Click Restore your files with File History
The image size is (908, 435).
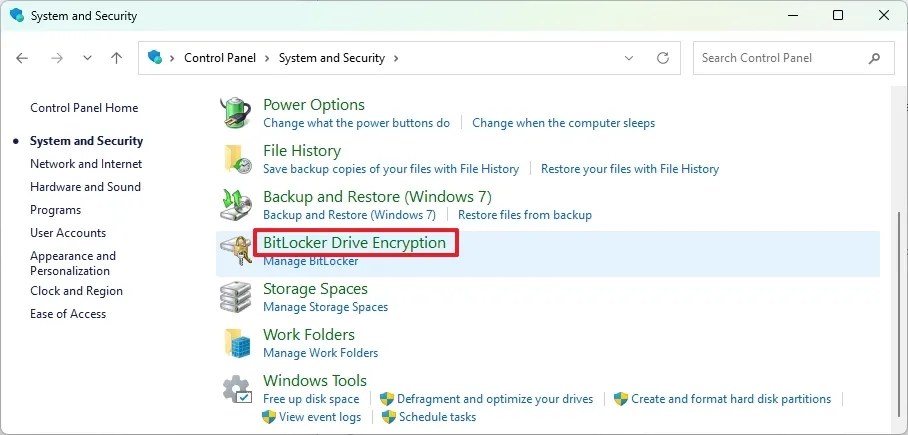click(x=630, y=169)
